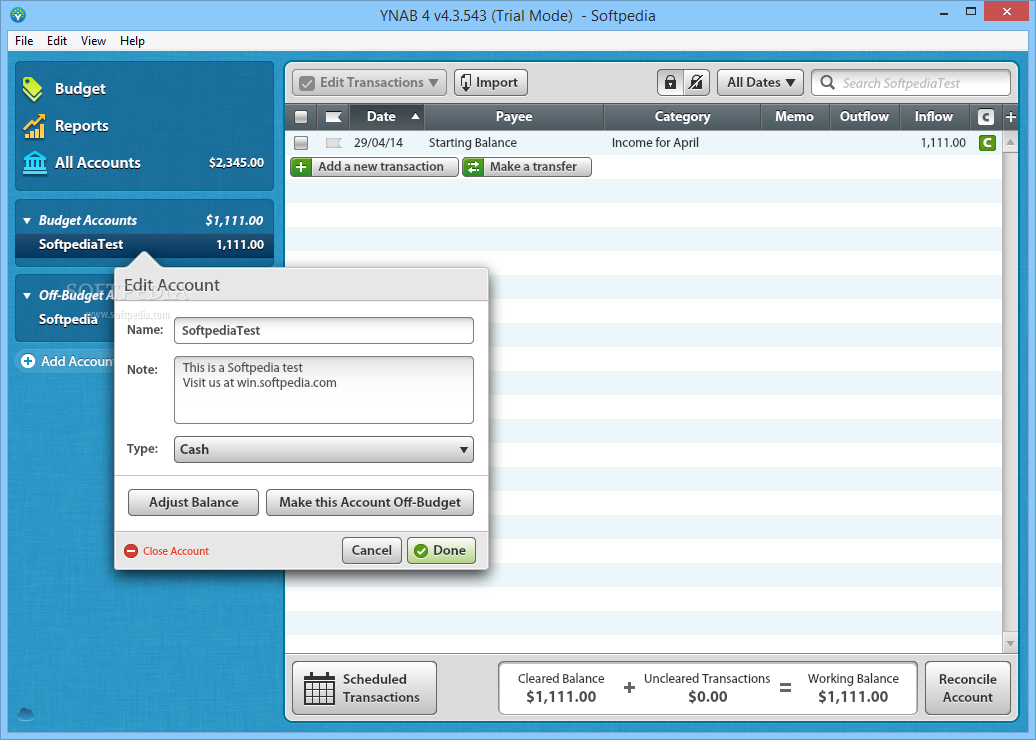Select SoftpediaTest account in sidebar
The height and width of the screenshot is (740, 1036).
[145, 244]
